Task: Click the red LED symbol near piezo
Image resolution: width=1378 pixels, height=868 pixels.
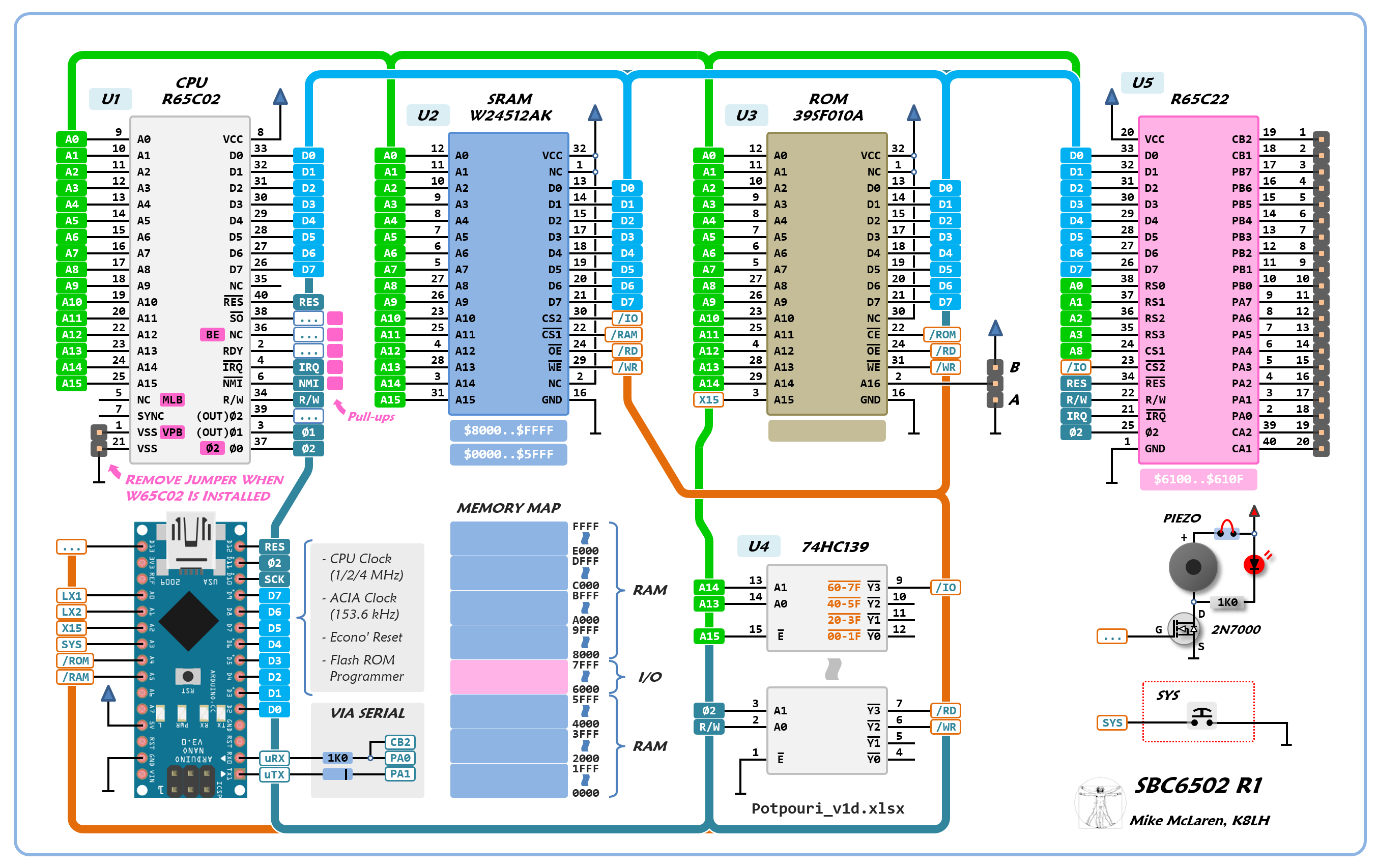Action: [1253, 565]
